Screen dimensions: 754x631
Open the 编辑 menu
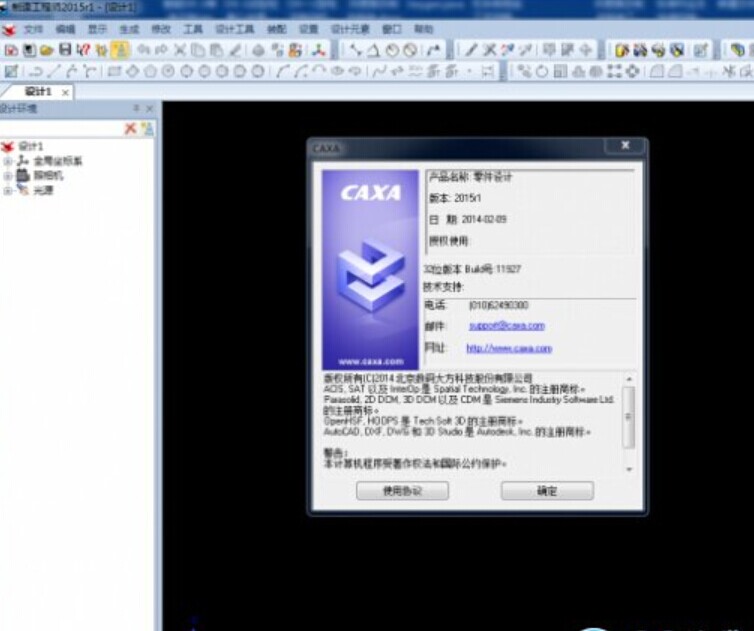click(65, 29)
